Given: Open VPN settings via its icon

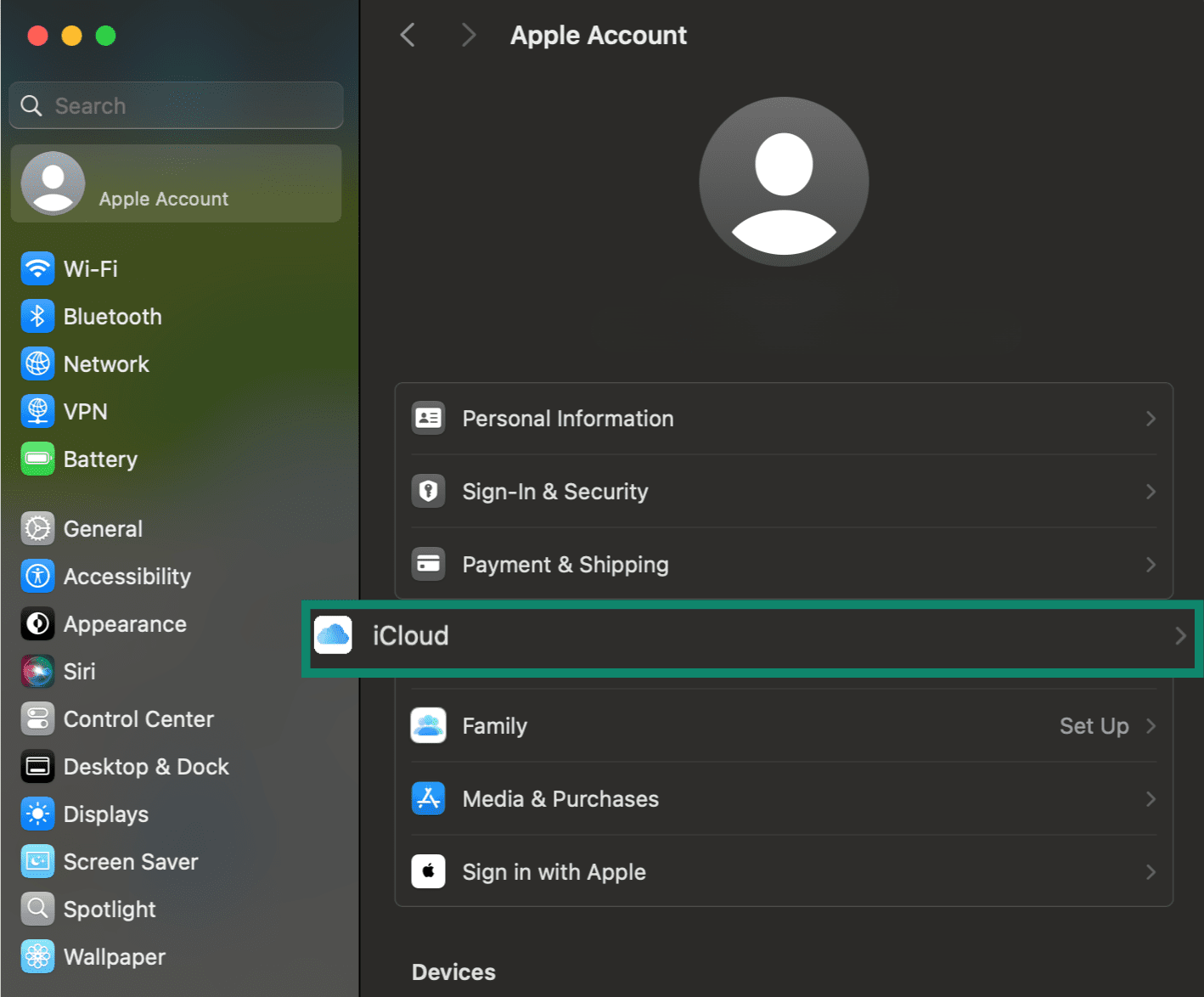Looking at the screenshot, I should (x=37, y=411).
